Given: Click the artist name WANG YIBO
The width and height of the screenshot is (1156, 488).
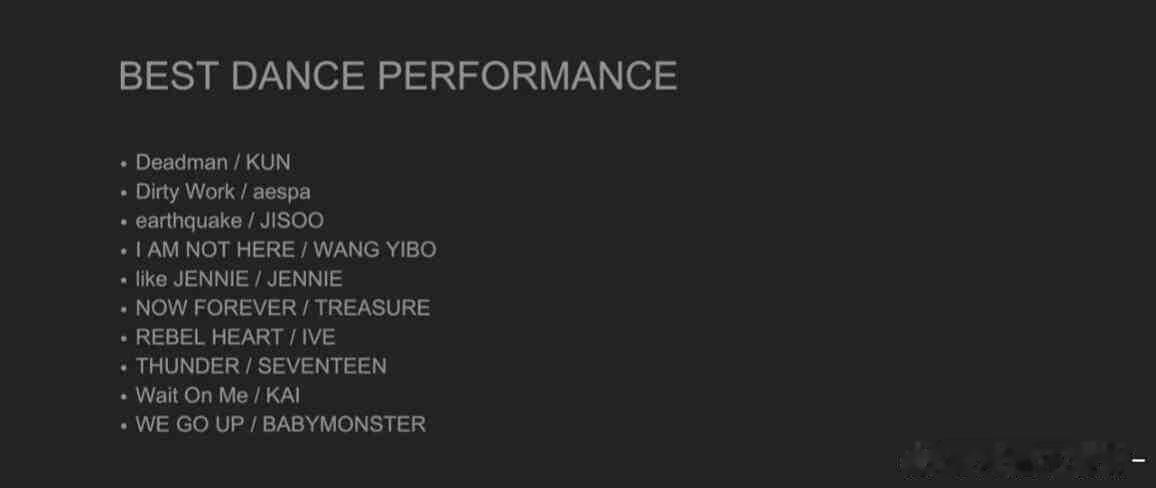Looking at the screenshot, I should 375,250.
